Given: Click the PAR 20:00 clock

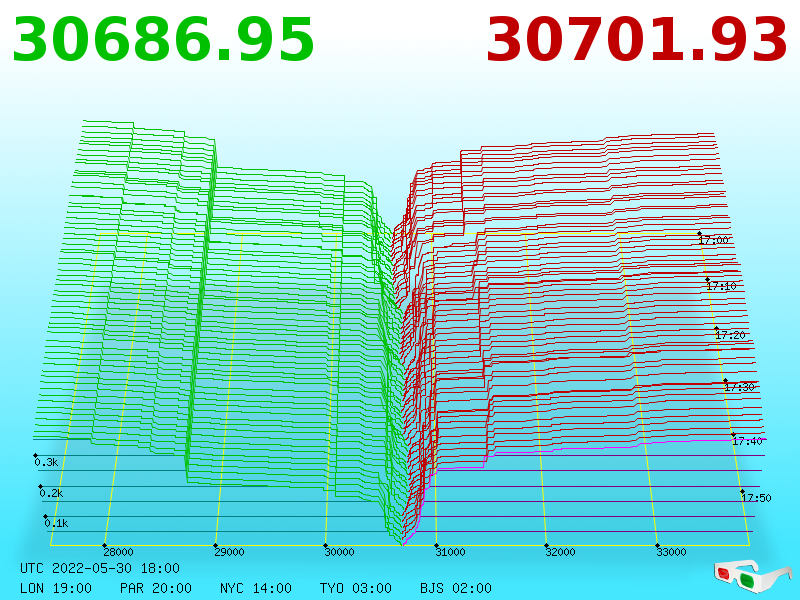Looking at the screenshot, I should 156,588.
